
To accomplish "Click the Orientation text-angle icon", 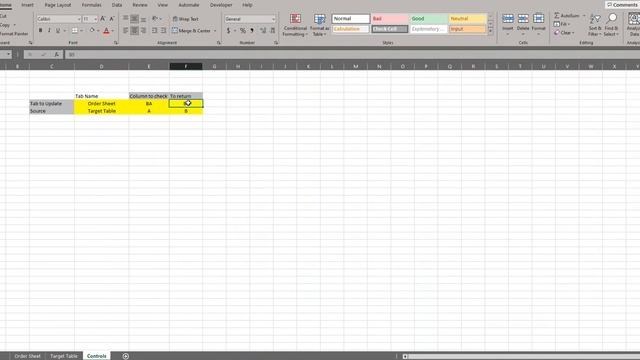I will point(155,19).
